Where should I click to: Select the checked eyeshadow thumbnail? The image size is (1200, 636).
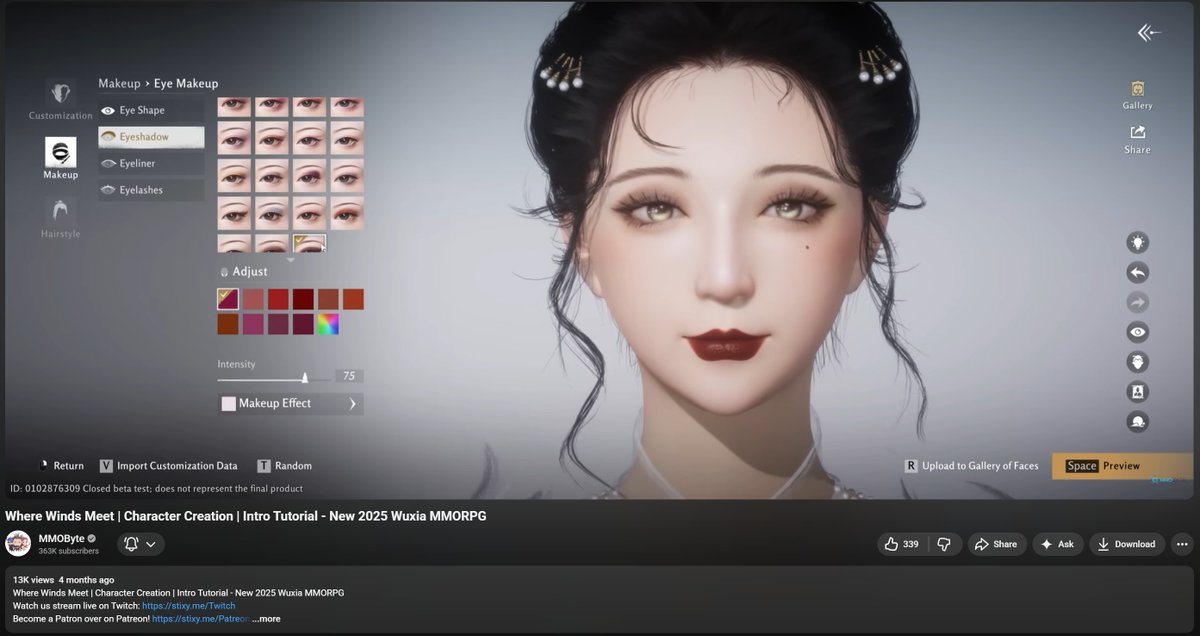click(x=309, y=243)
